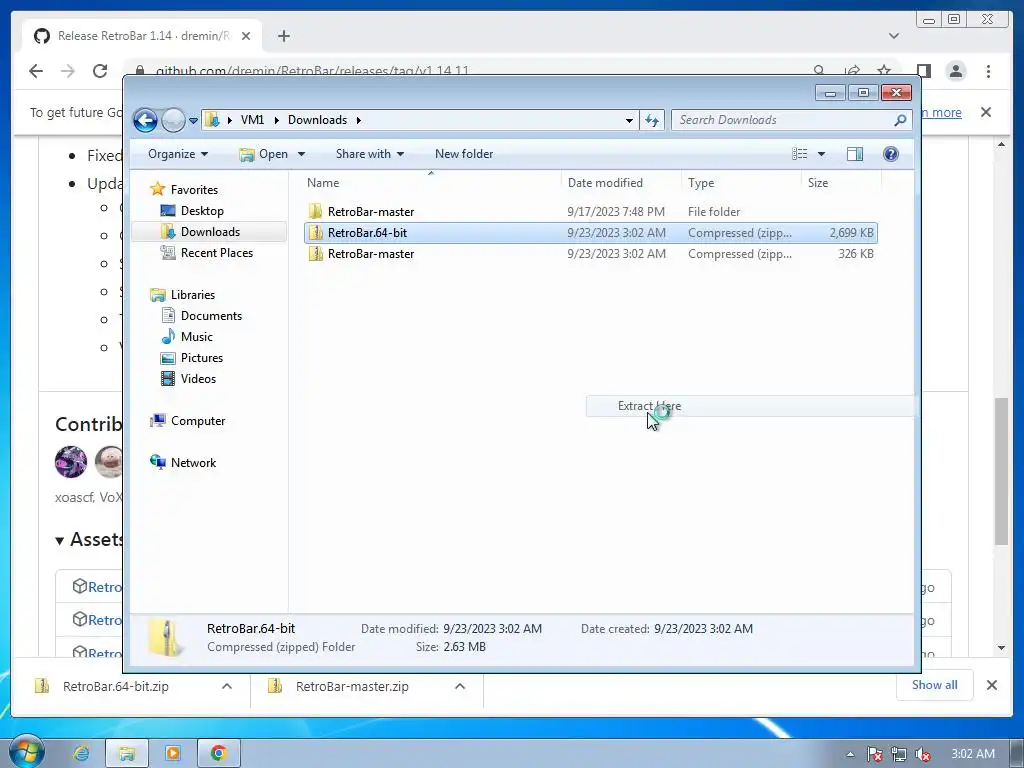The height and width of the screenshot is (768, 1024).
Task: Select the RetroBar-master 326 KB zip file
Action: point(591,254)
